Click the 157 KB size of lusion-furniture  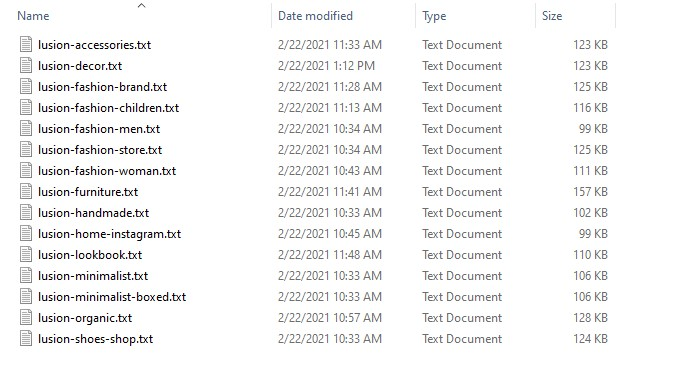[590, 191]
